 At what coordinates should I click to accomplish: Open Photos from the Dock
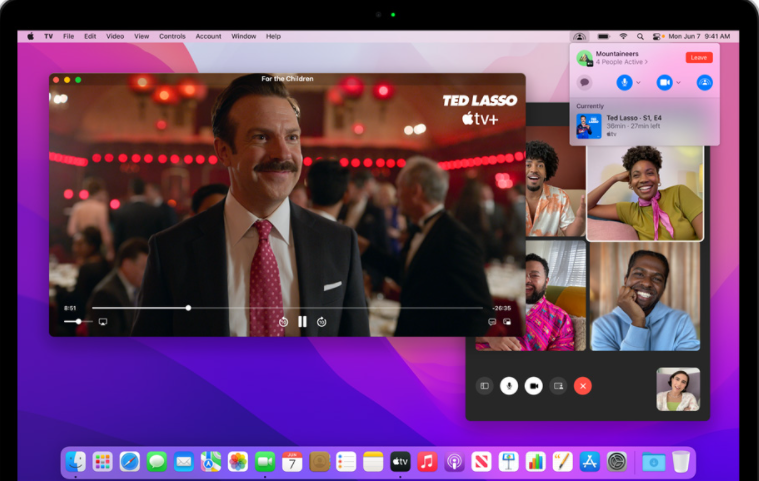click(238, 462)
